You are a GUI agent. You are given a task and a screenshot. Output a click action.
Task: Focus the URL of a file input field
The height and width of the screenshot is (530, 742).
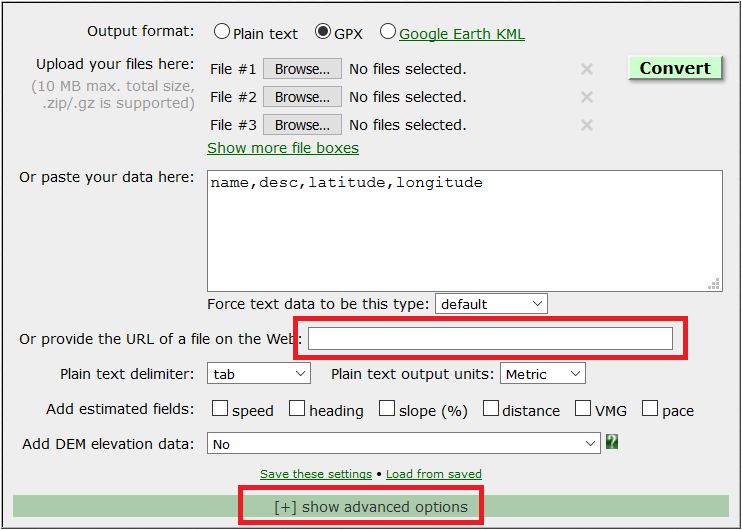[490, 338]
